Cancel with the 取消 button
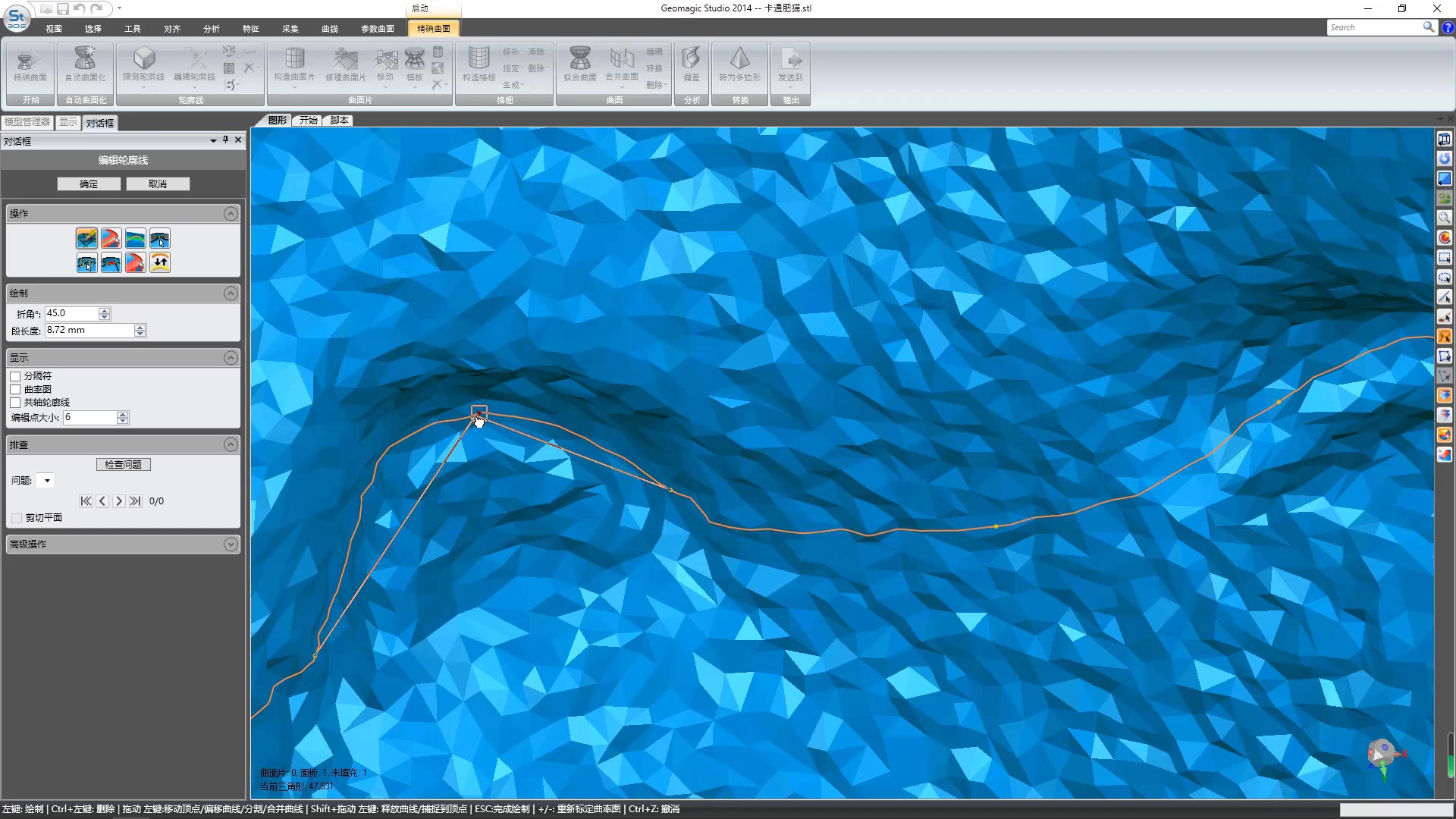The width and height of the screenshot is (1456, 819). click(x=158, y=184)
